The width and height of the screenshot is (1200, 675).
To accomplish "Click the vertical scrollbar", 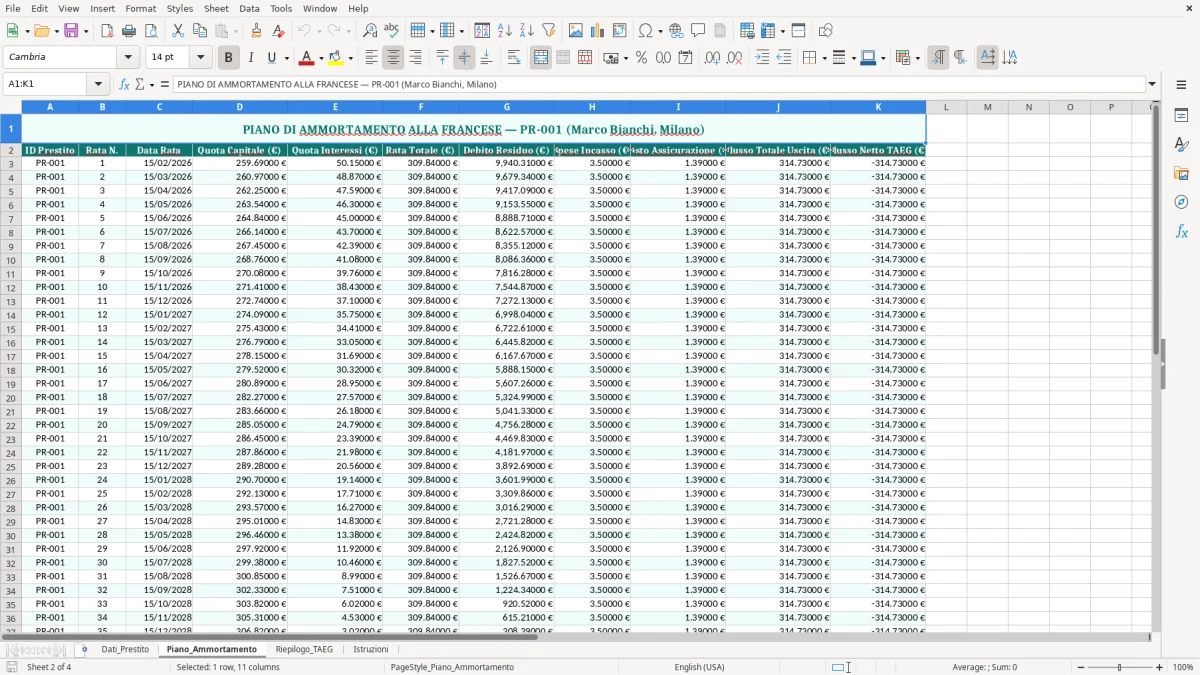I will [x=1156, y=365].
